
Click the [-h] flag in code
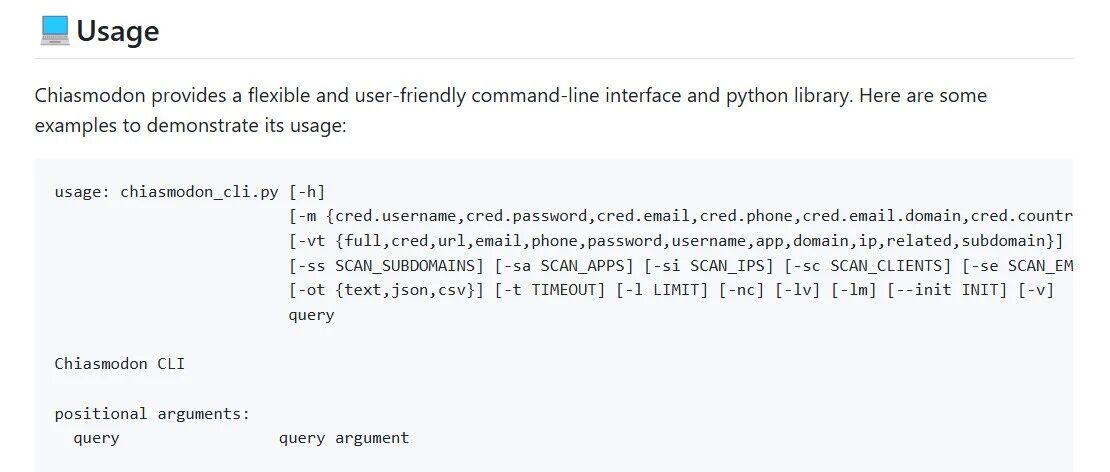(x=307, y=192)
